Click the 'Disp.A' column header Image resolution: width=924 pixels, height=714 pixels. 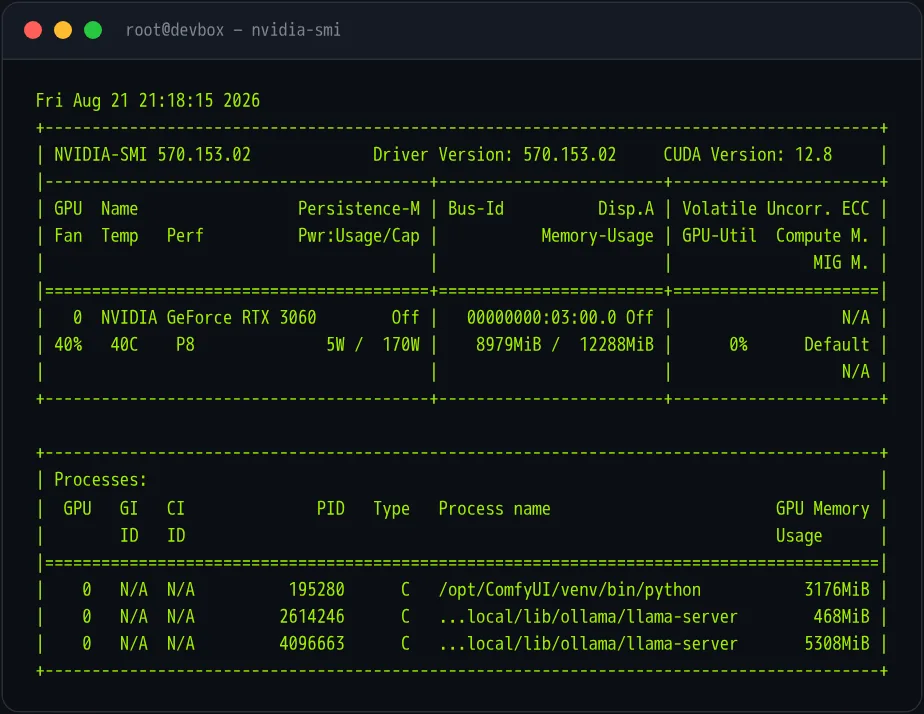626,209
